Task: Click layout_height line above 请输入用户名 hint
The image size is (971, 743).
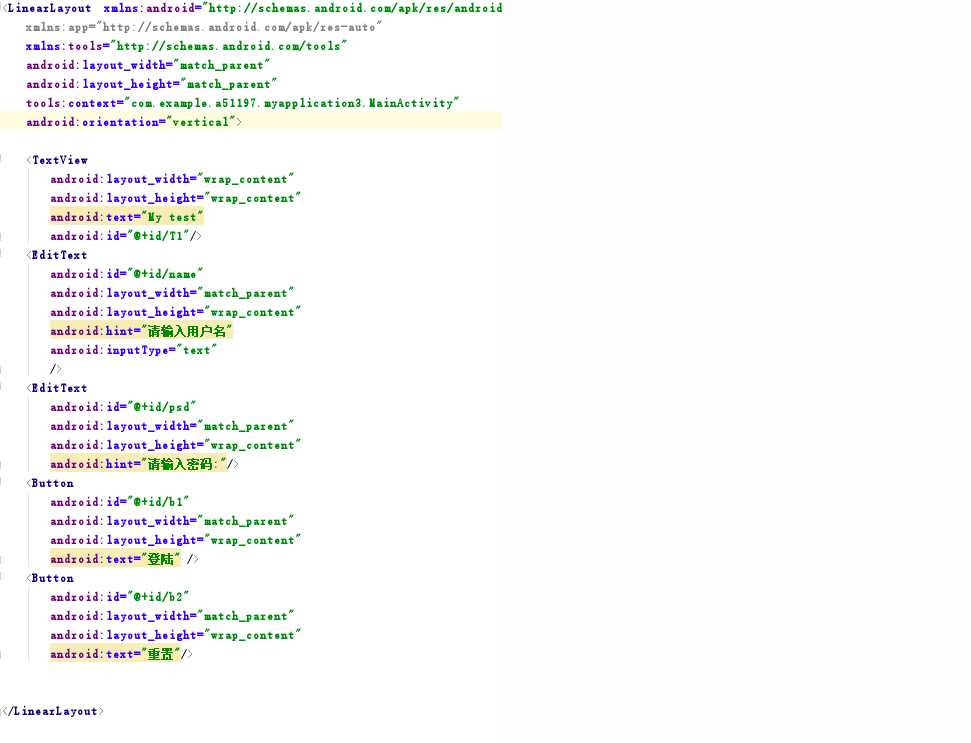Action: (175, 313)
